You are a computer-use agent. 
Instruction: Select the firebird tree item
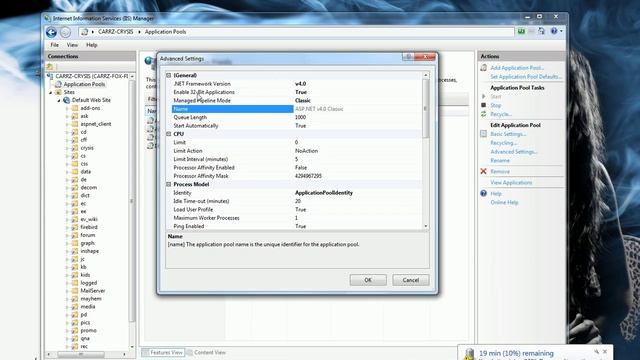click(x=89, y=227)
